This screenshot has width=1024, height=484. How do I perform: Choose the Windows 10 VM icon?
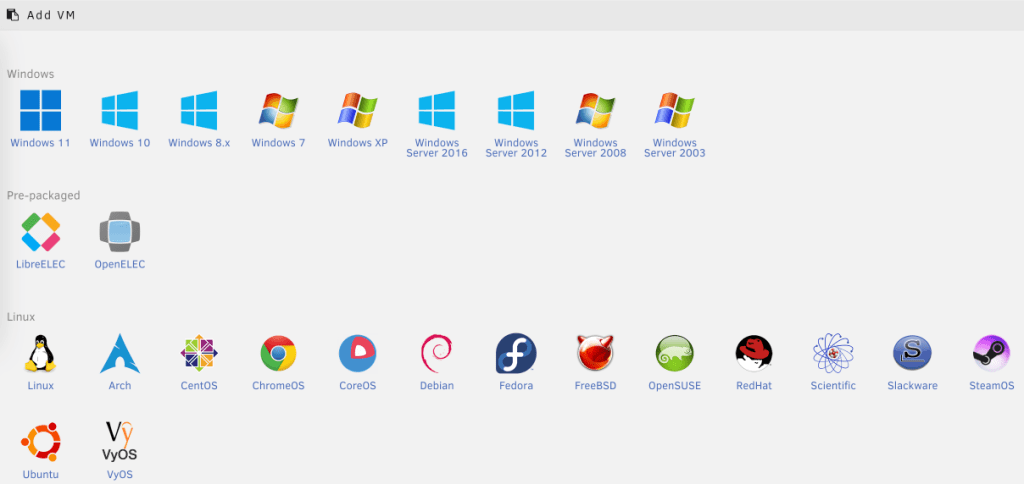click(119, 111)
